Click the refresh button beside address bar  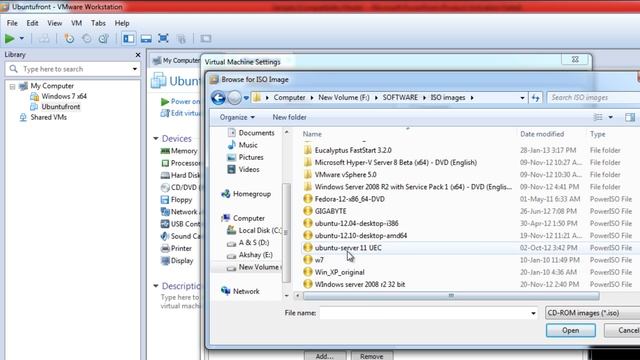tap(536, 98)
